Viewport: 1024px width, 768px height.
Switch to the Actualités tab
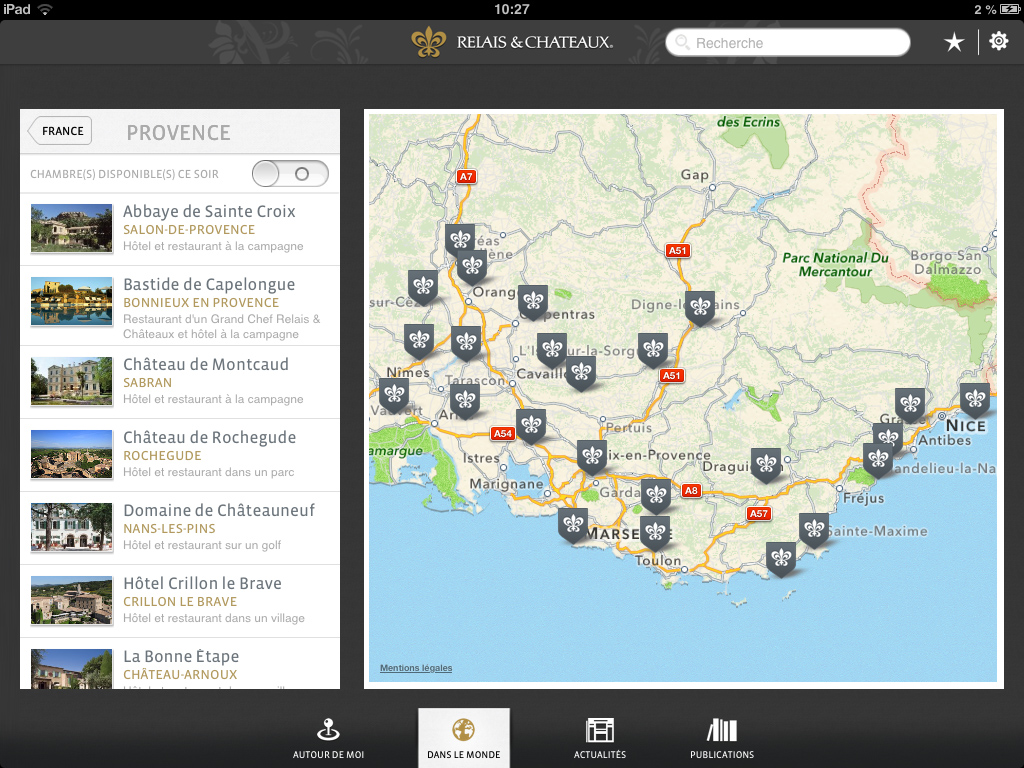(x=600, y=738)
